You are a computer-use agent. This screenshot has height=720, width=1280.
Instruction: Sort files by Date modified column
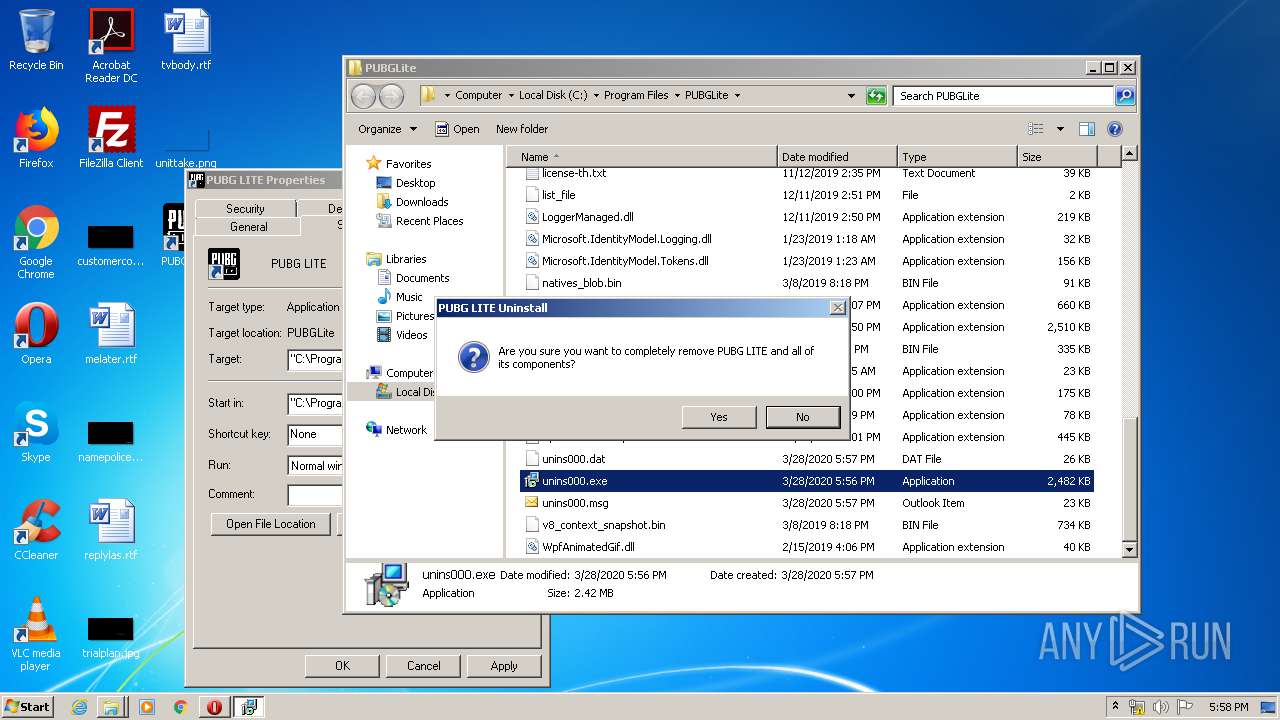(x=837, y=157)
